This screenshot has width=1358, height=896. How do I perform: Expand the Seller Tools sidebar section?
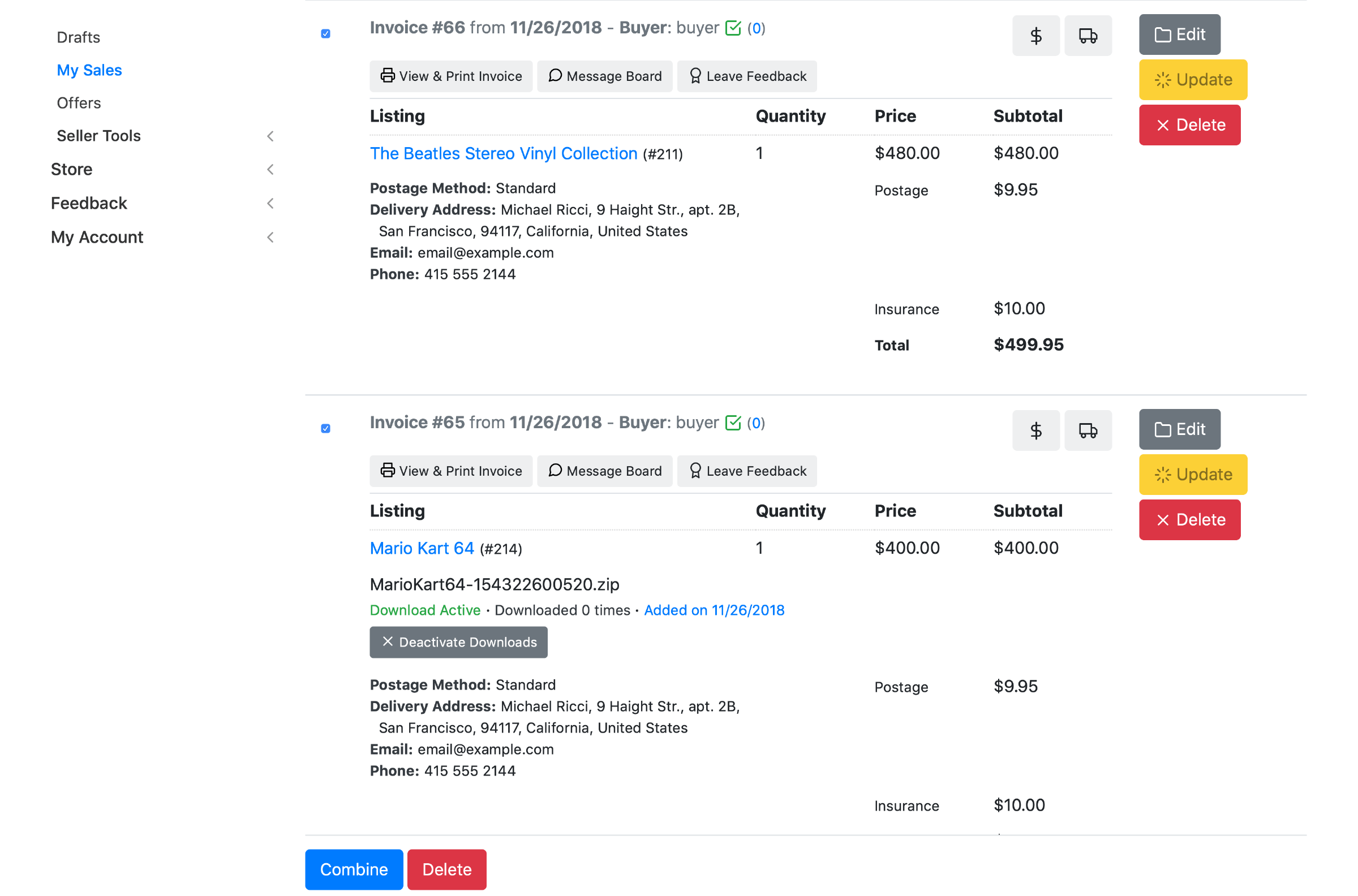pos(98,136)
